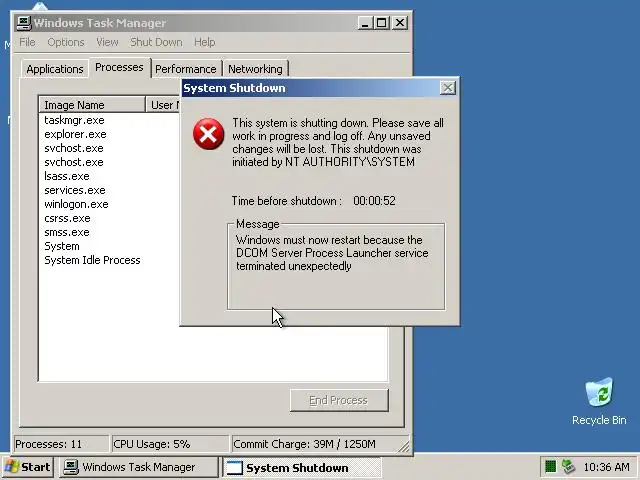This screenshot has width=640, height=480.
Task: Select winlogon.exe process
Action: click(76, 204)
